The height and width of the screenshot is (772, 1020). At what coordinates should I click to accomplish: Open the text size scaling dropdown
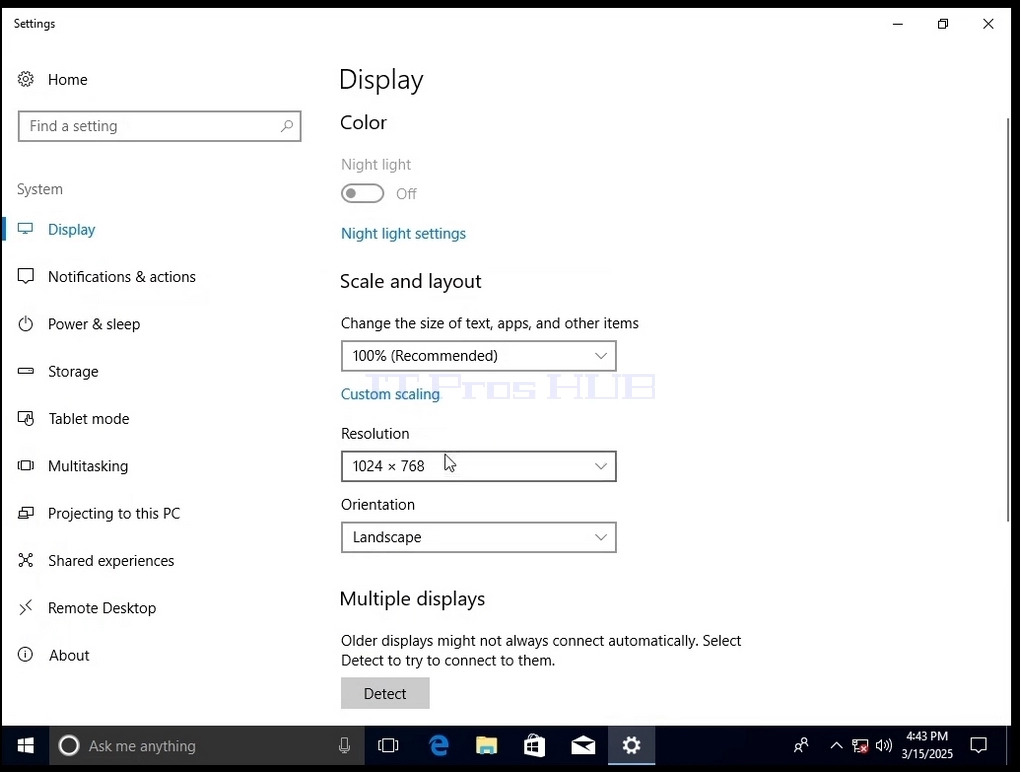(478, 356)
